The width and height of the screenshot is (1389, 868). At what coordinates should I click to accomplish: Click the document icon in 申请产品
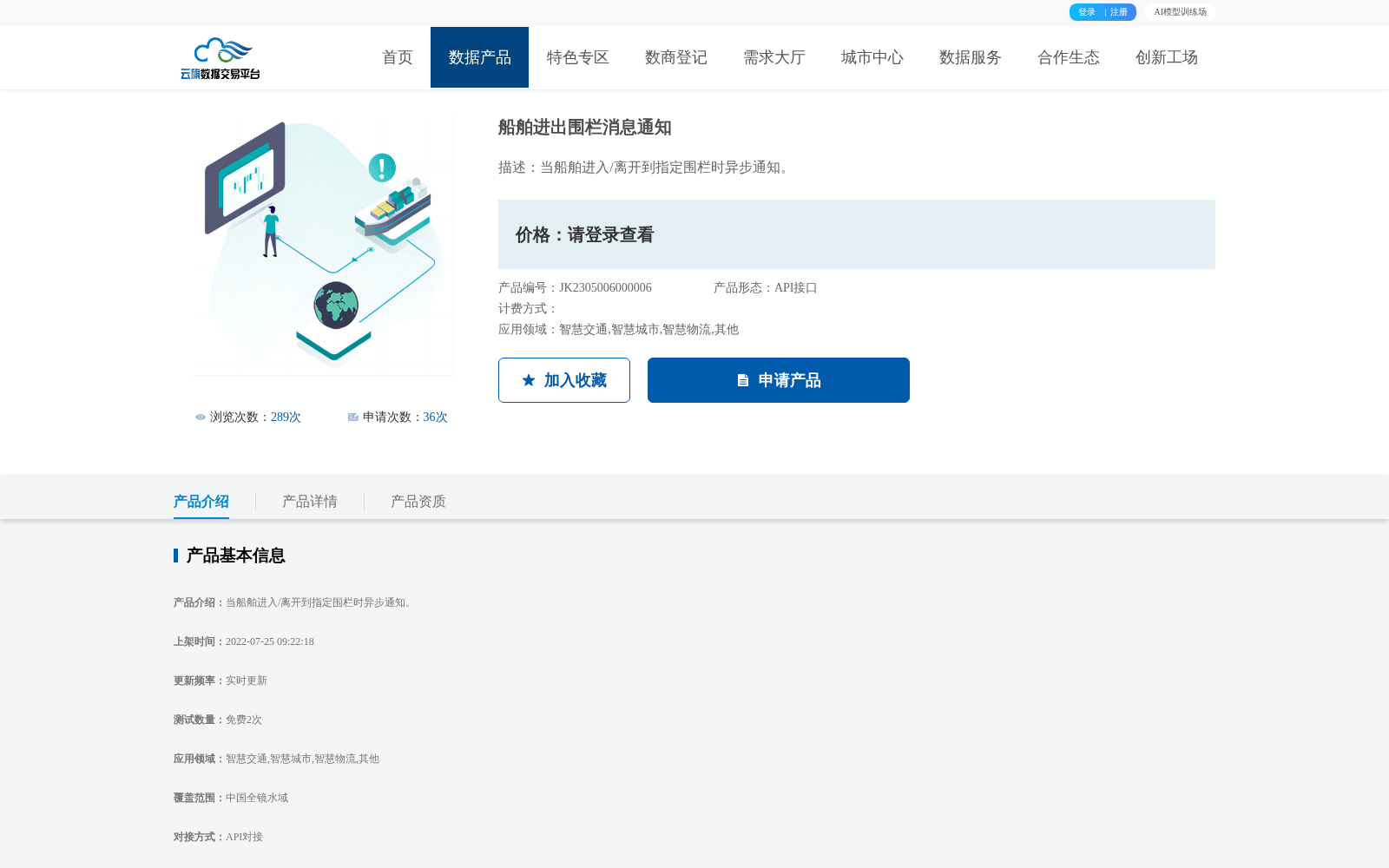click(x=743, y=380)
